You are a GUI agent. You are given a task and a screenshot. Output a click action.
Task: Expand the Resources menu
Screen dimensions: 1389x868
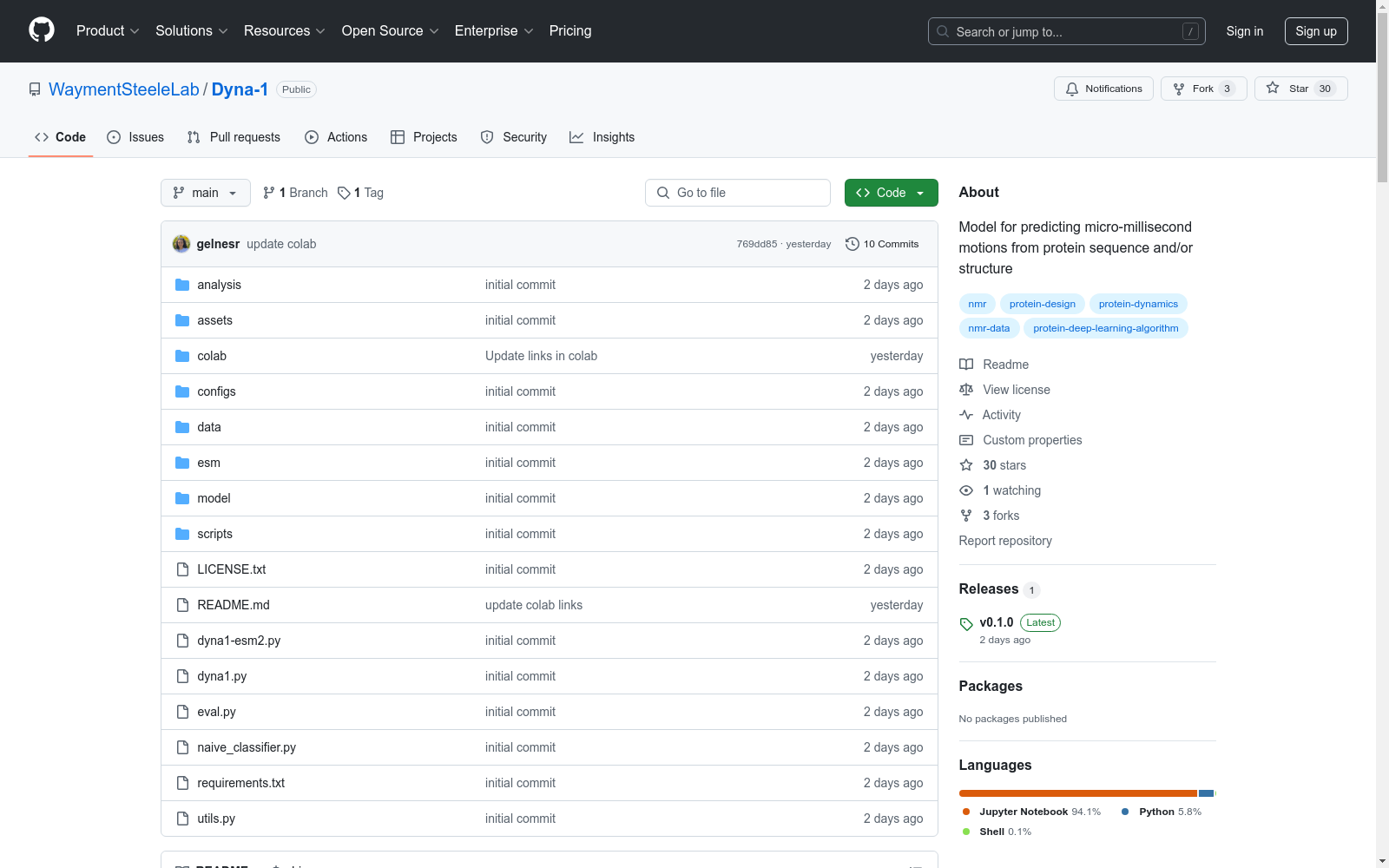point(285,30)
